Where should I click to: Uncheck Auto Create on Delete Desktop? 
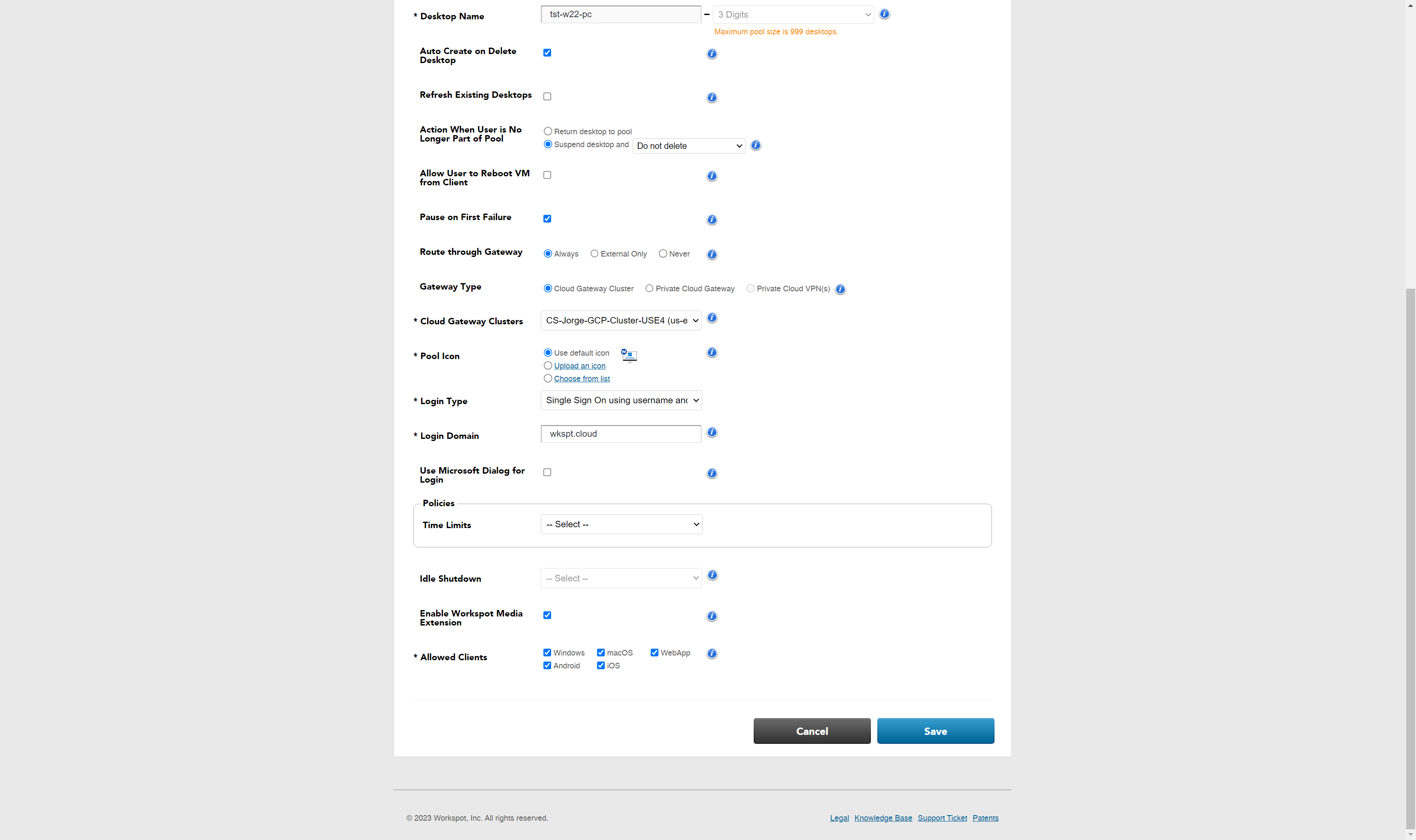547,53
